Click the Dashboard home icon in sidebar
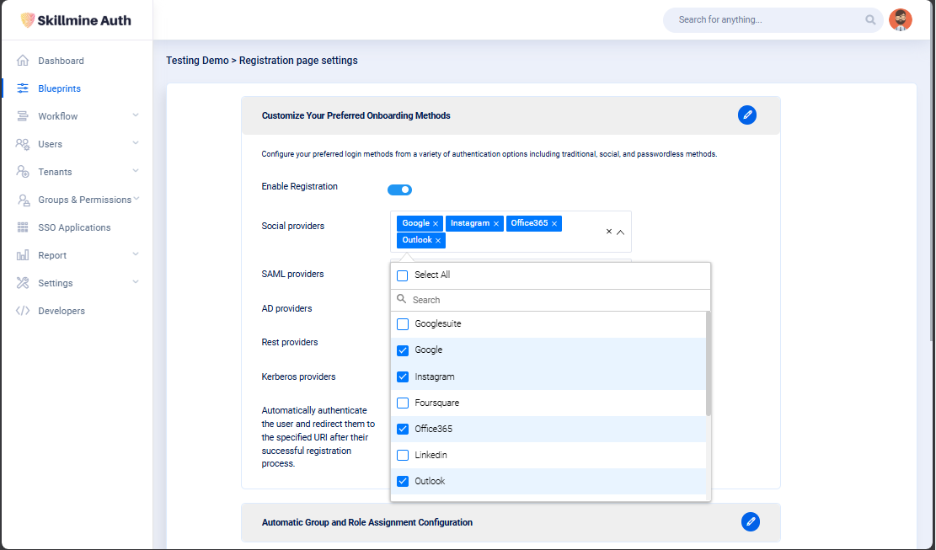The image size is (936, 550). 23,61
